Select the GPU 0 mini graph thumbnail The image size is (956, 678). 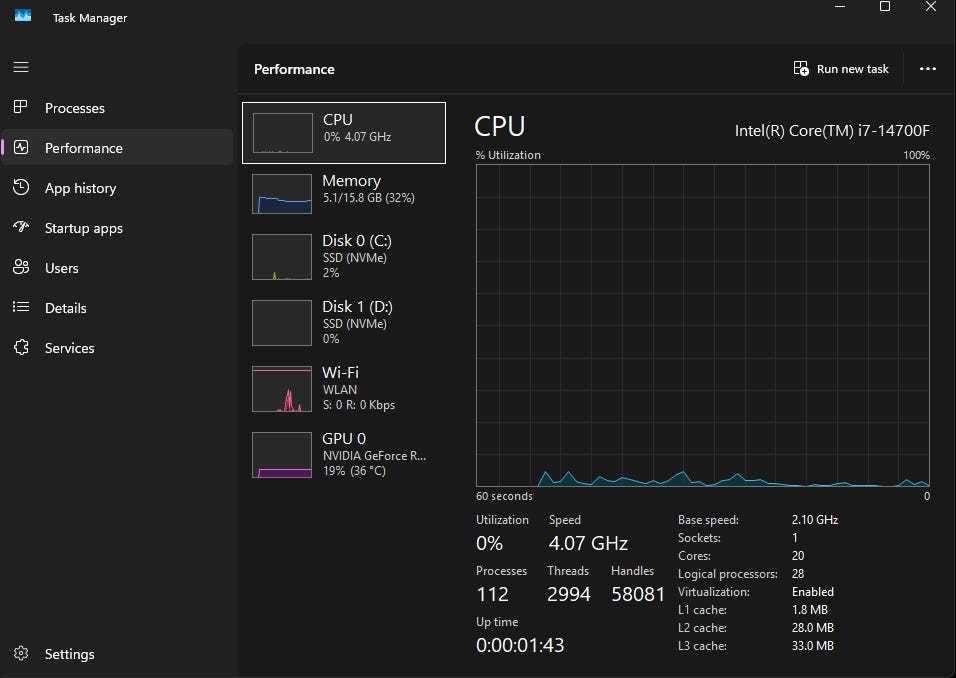(282, 455)
